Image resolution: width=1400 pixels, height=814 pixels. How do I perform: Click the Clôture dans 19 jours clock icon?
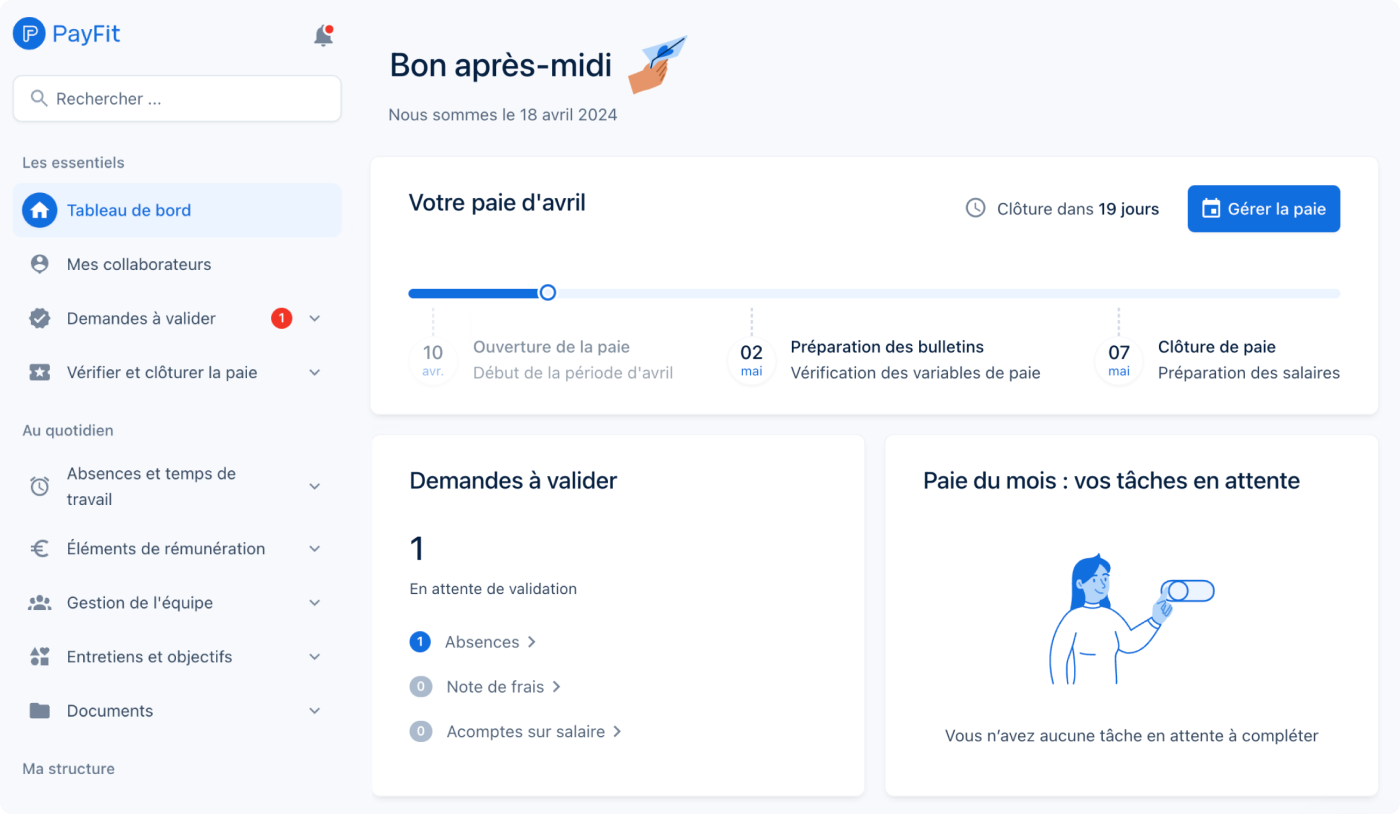[x=974, y=208]
